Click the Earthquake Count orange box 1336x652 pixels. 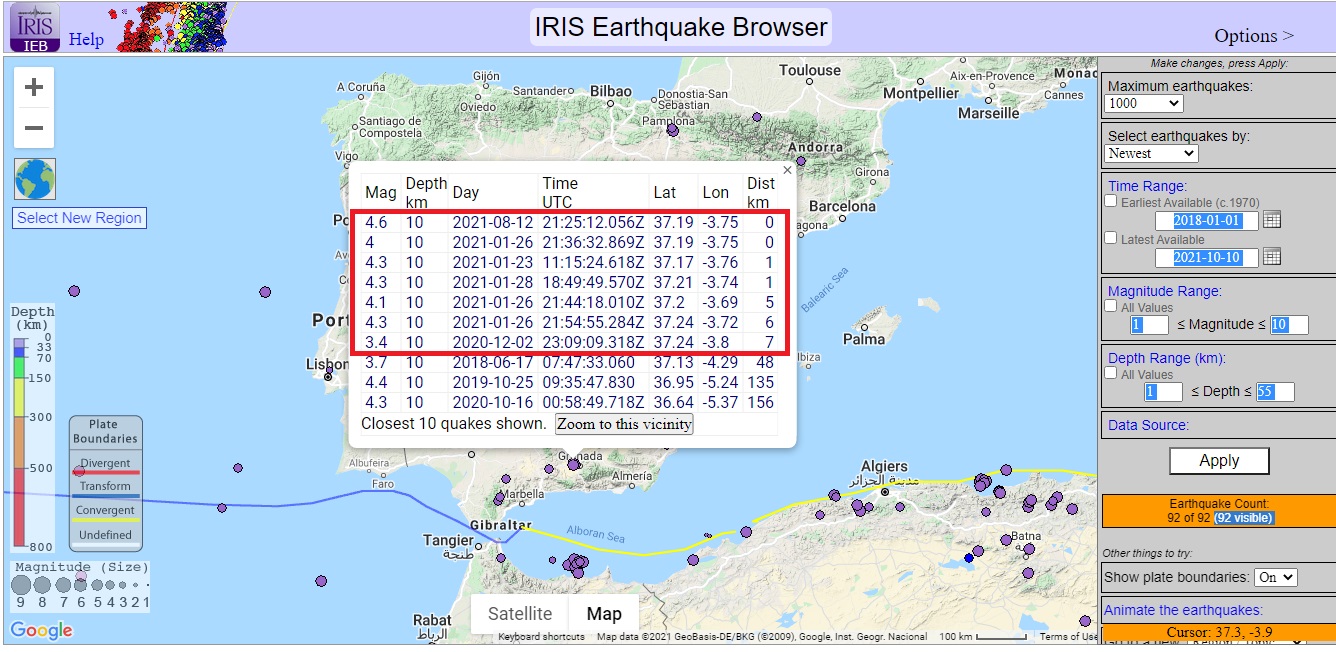click(x=1218, y=511)
